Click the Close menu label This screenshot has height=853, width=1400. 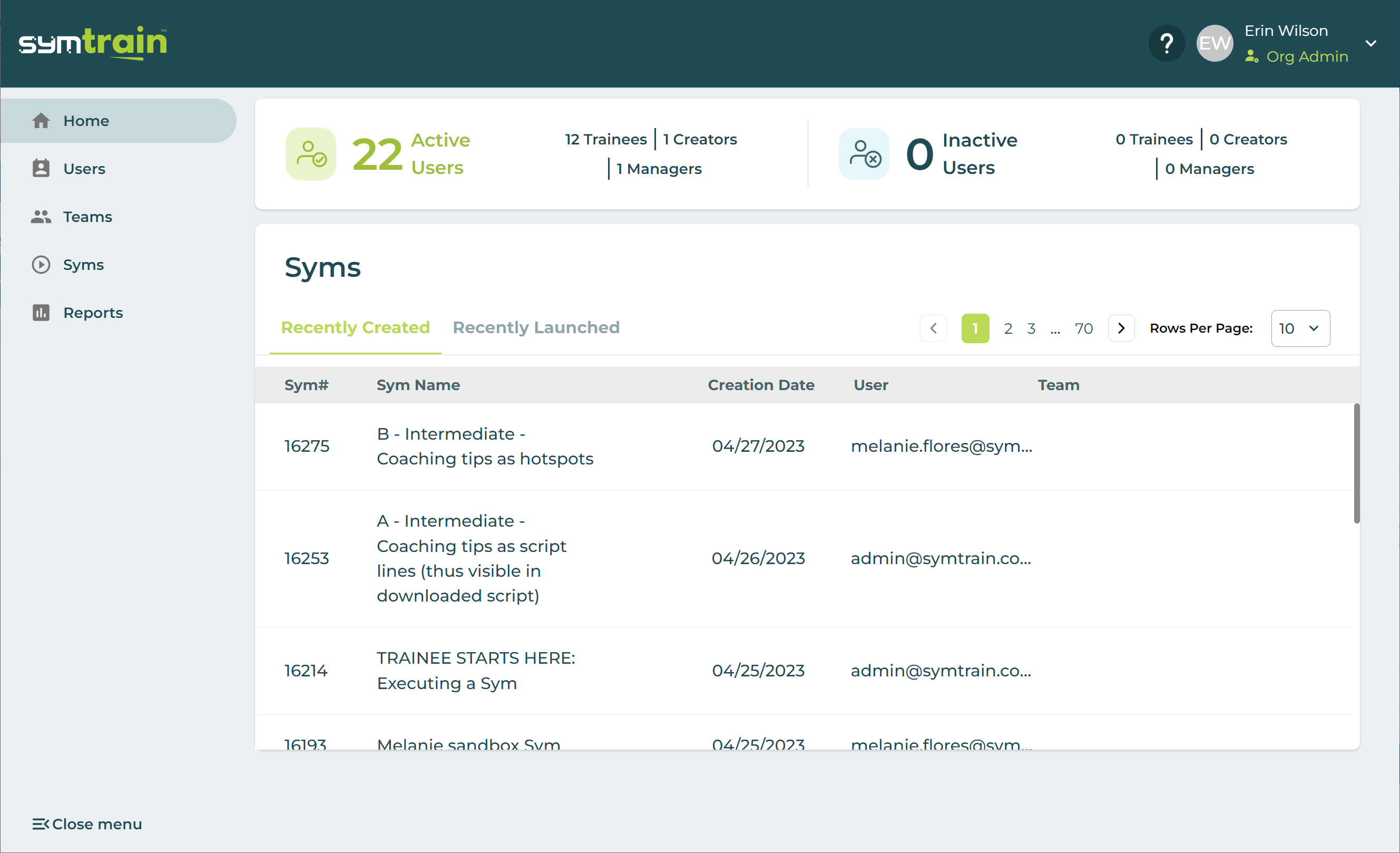pyautogui.click(x=97, y=824)
